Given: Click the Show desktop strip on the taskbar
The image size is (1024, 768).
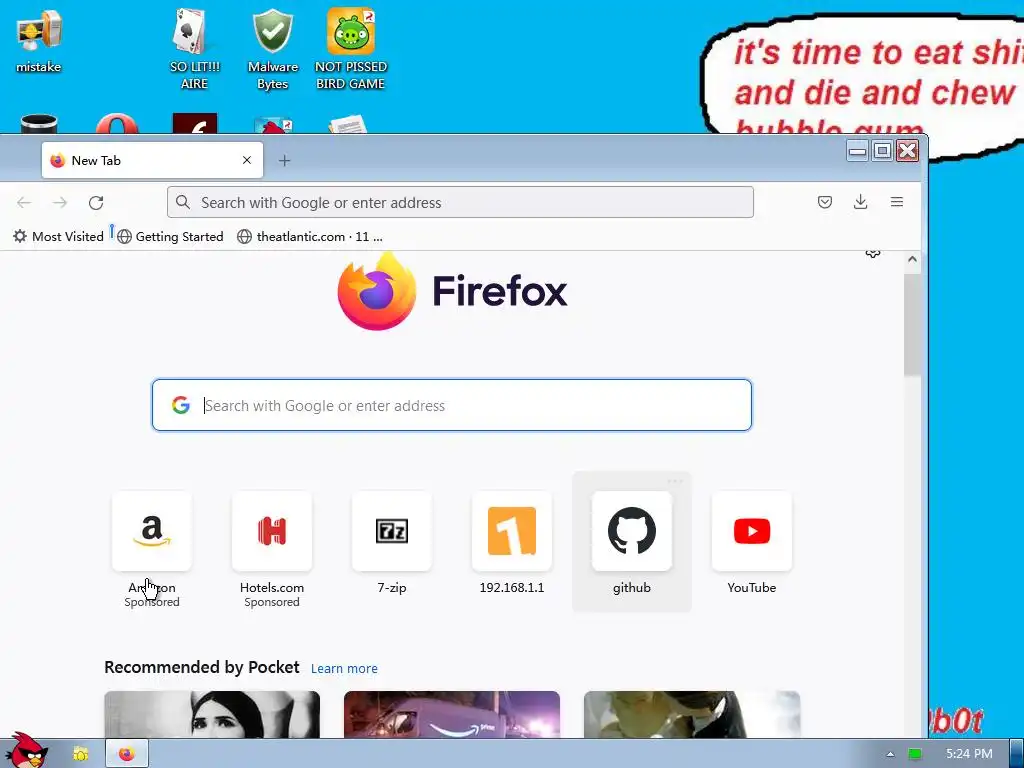Looking at the screenshot, I should pos(1017,754).
